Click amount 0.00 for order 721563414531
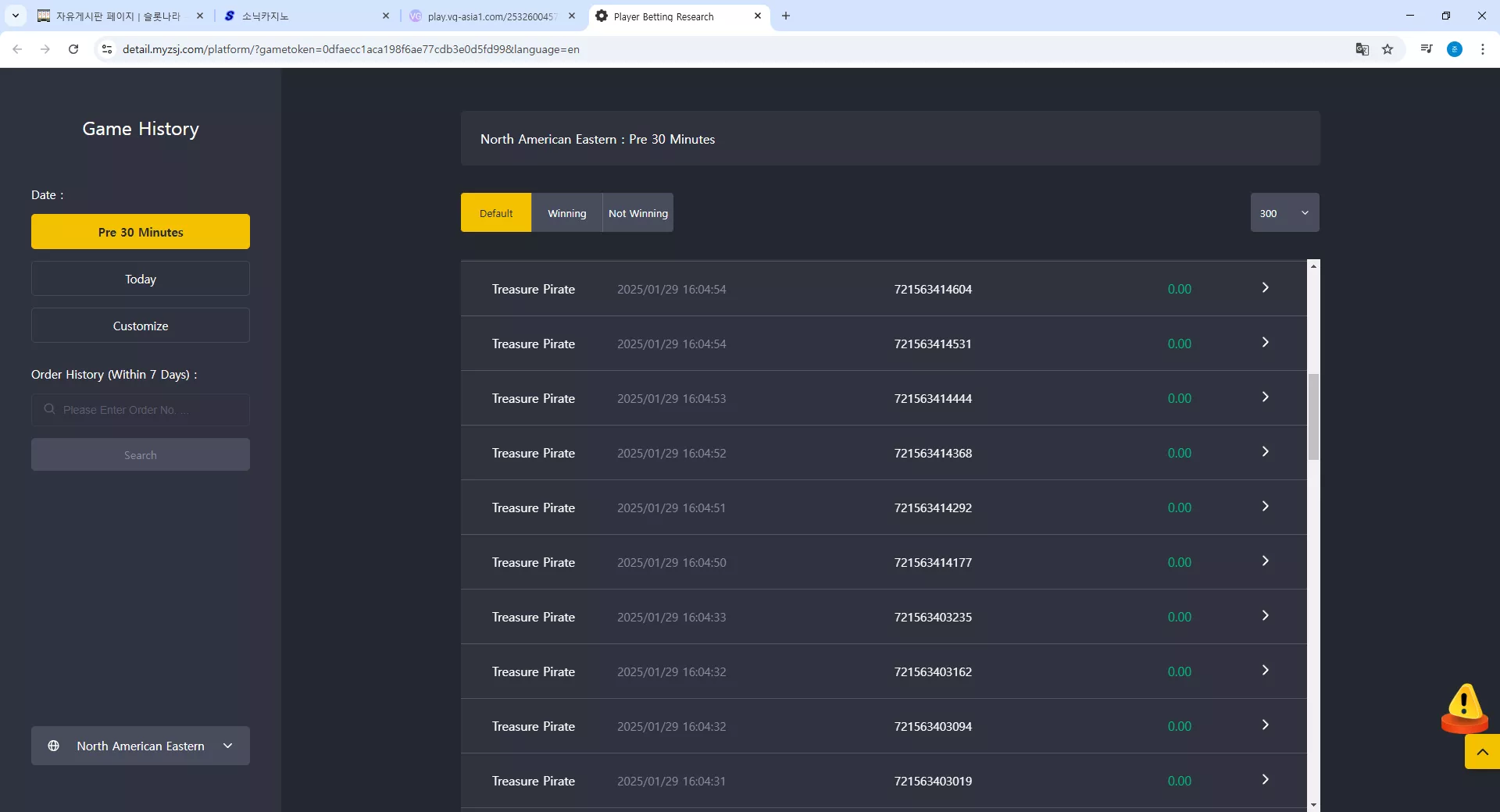The image size is (1500, 812). click(x=1180, y=344)
